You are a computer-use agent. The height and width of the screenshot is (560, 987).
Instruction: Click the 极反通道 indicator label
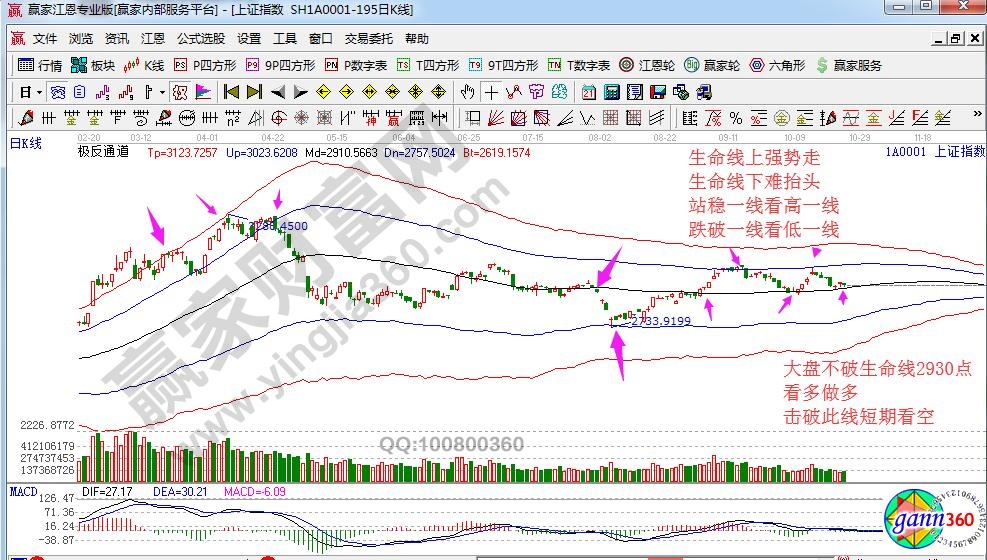[x=103, y=153]
